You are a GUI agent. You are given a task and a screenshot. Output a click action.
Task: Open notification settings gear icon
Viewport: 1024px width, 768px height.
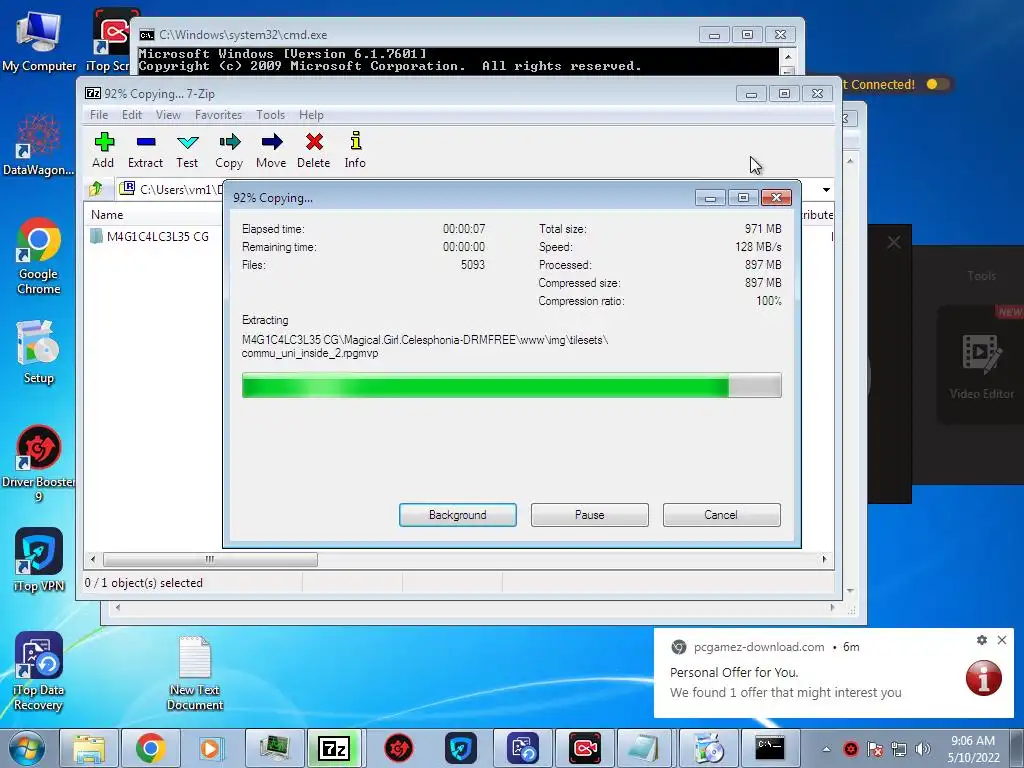point(982,640)
